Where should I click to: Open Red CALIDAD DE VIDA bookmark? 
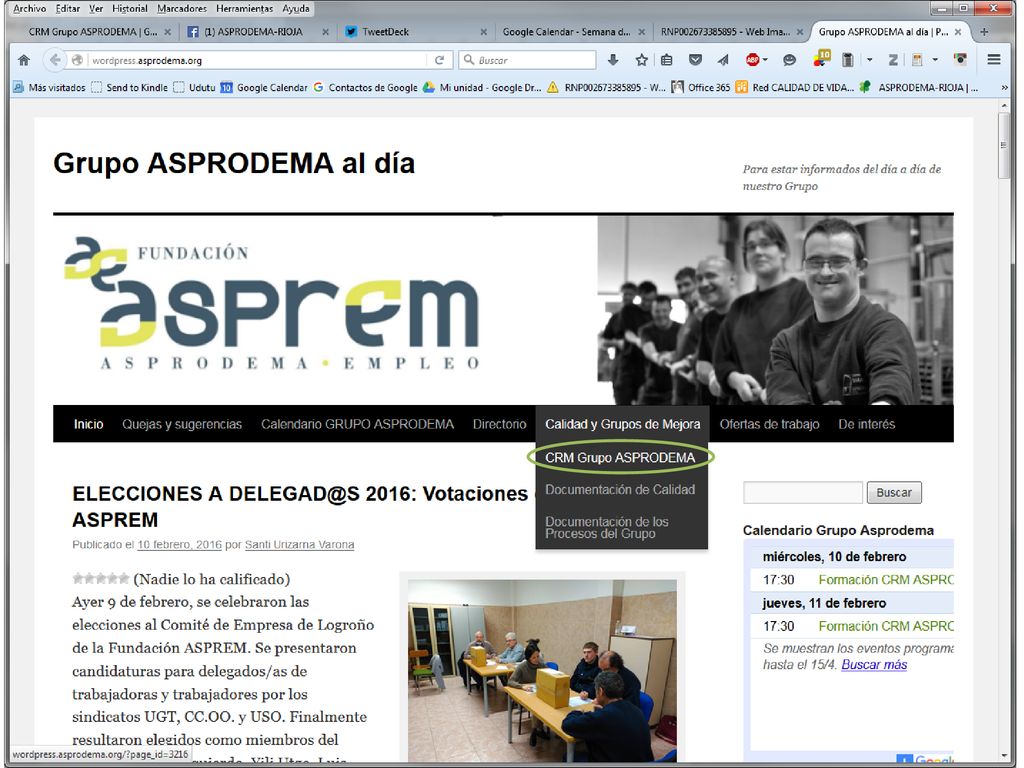pos(794,88)
